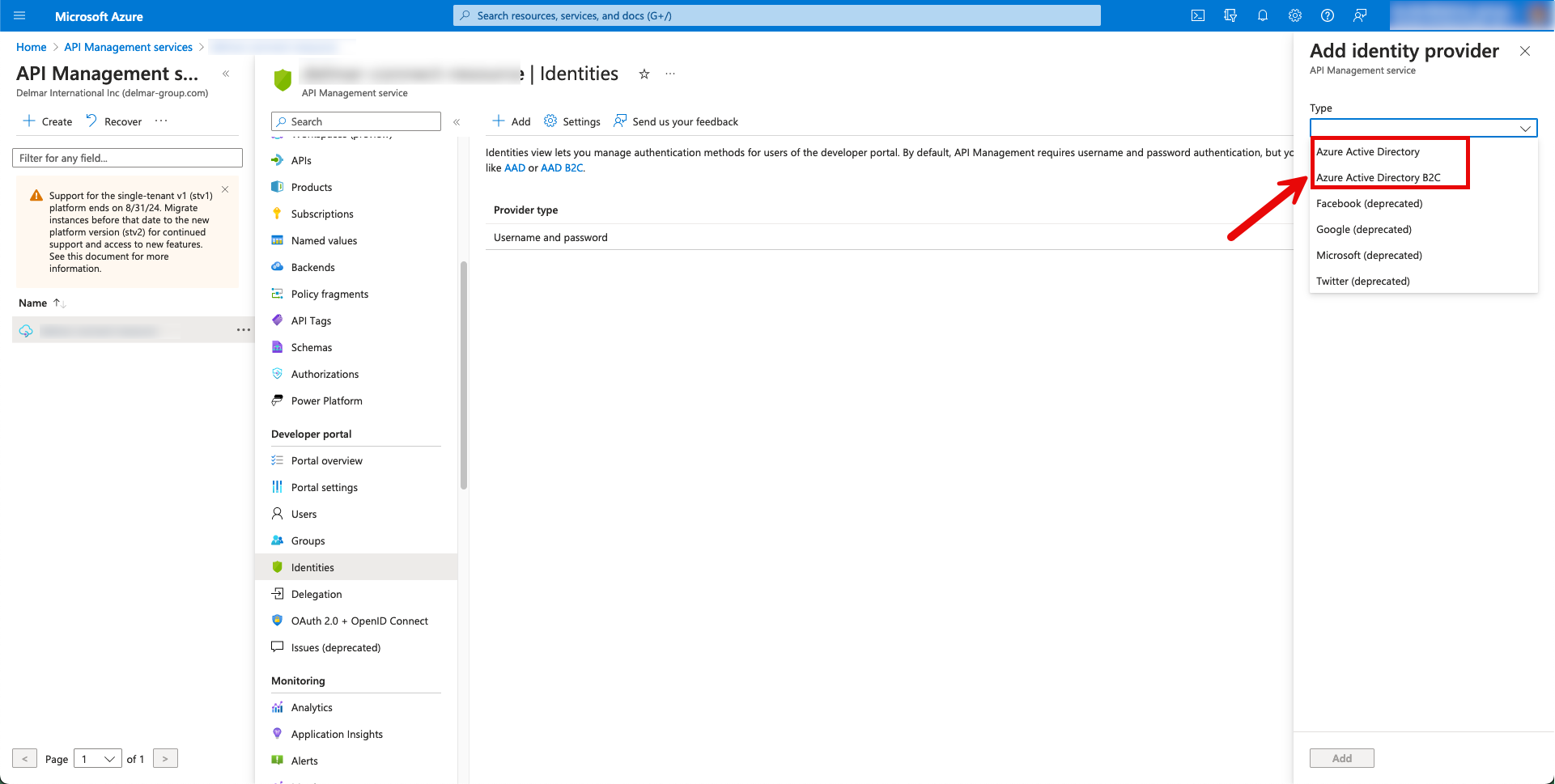Click the Add button at panel bottom
This screenshot has height=784, width=1555.
1342,758
